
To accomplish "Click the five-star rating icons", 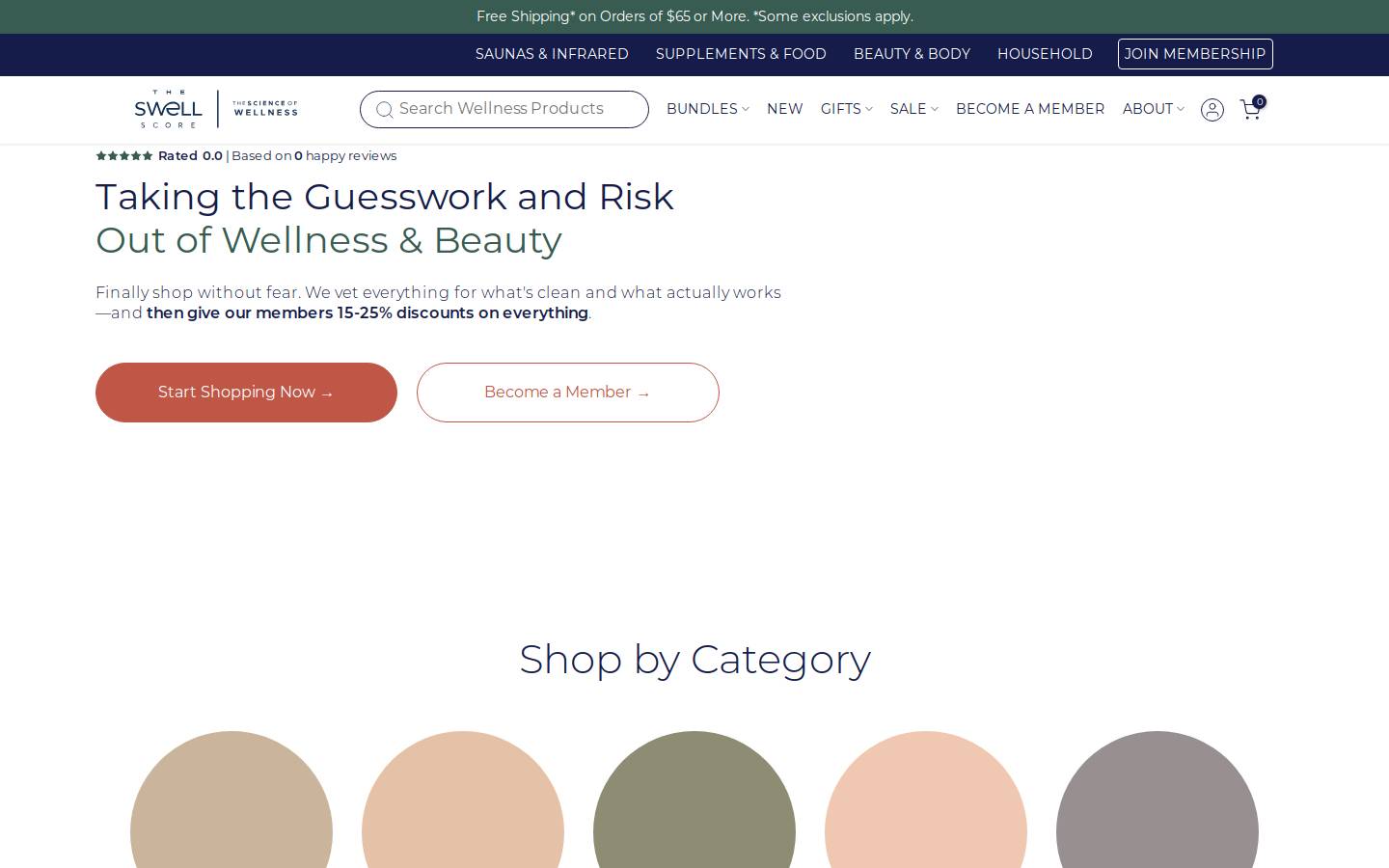I will coord(124,155).
